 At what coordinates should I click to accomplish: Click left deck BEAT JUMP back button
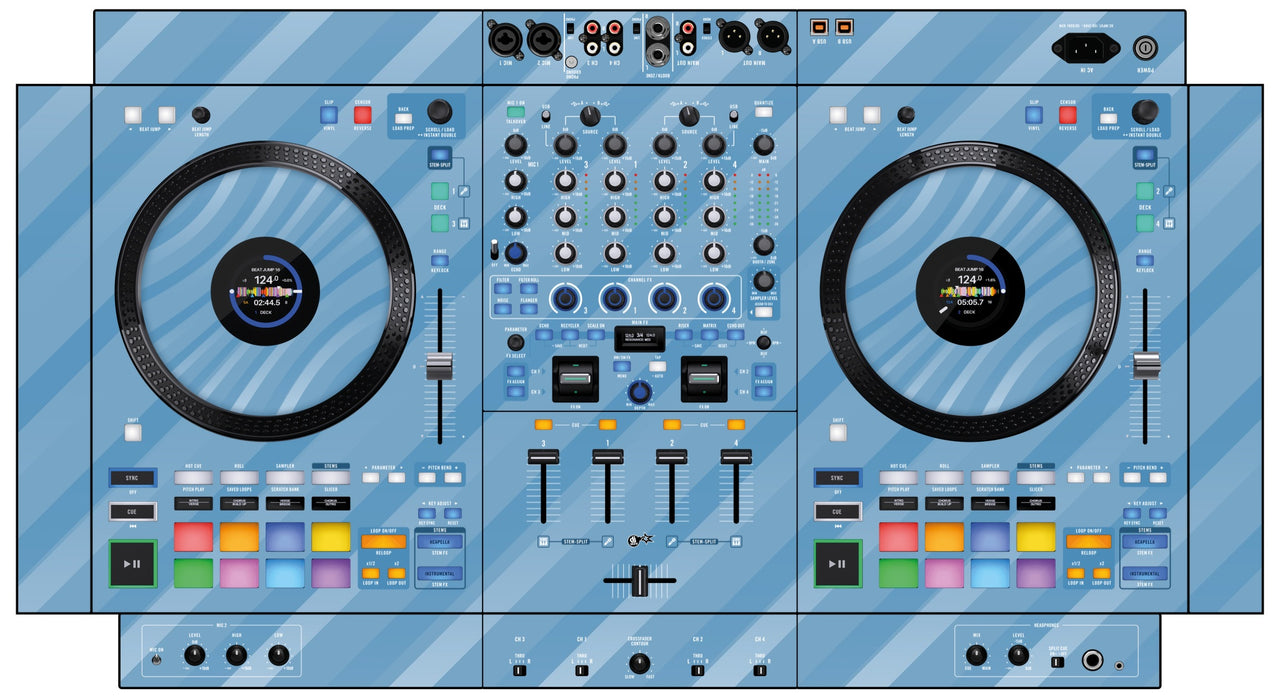click(x=133, y=115)
